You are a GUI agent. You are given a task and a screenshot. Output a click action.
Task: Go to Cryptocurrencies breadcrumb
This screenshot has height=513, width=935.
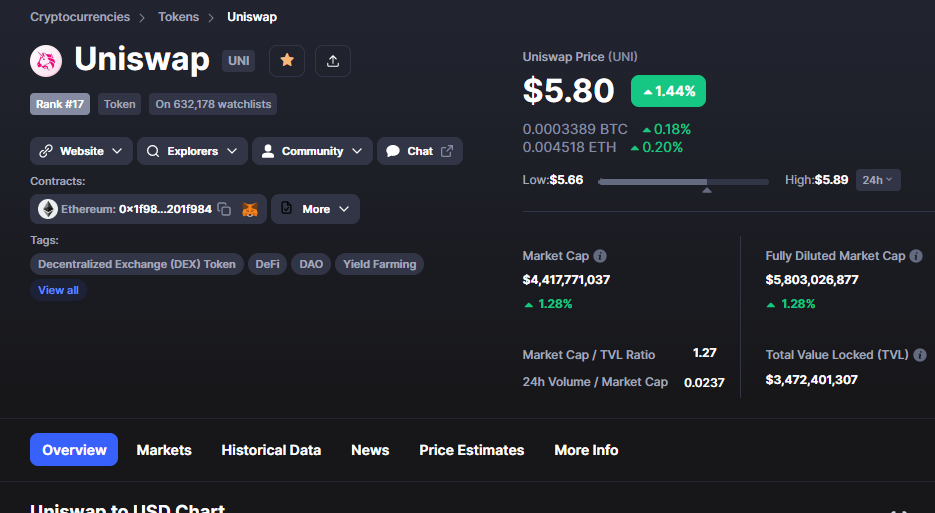[80, 17]
